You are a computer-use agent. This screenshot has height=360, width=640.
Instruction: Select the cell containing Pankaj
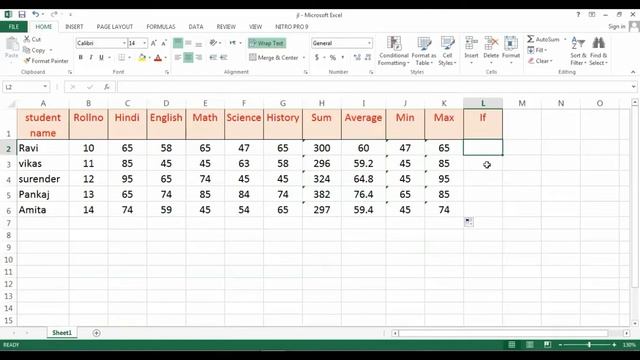(x=43, y=195)
